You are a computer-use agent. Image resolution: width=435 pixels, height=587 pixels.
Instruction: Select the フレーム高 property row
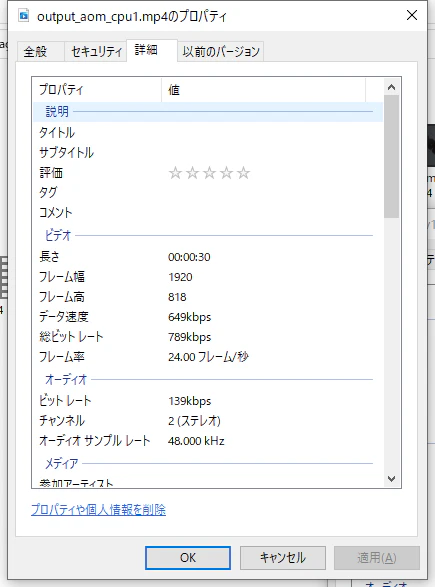[x=208, y=297]
